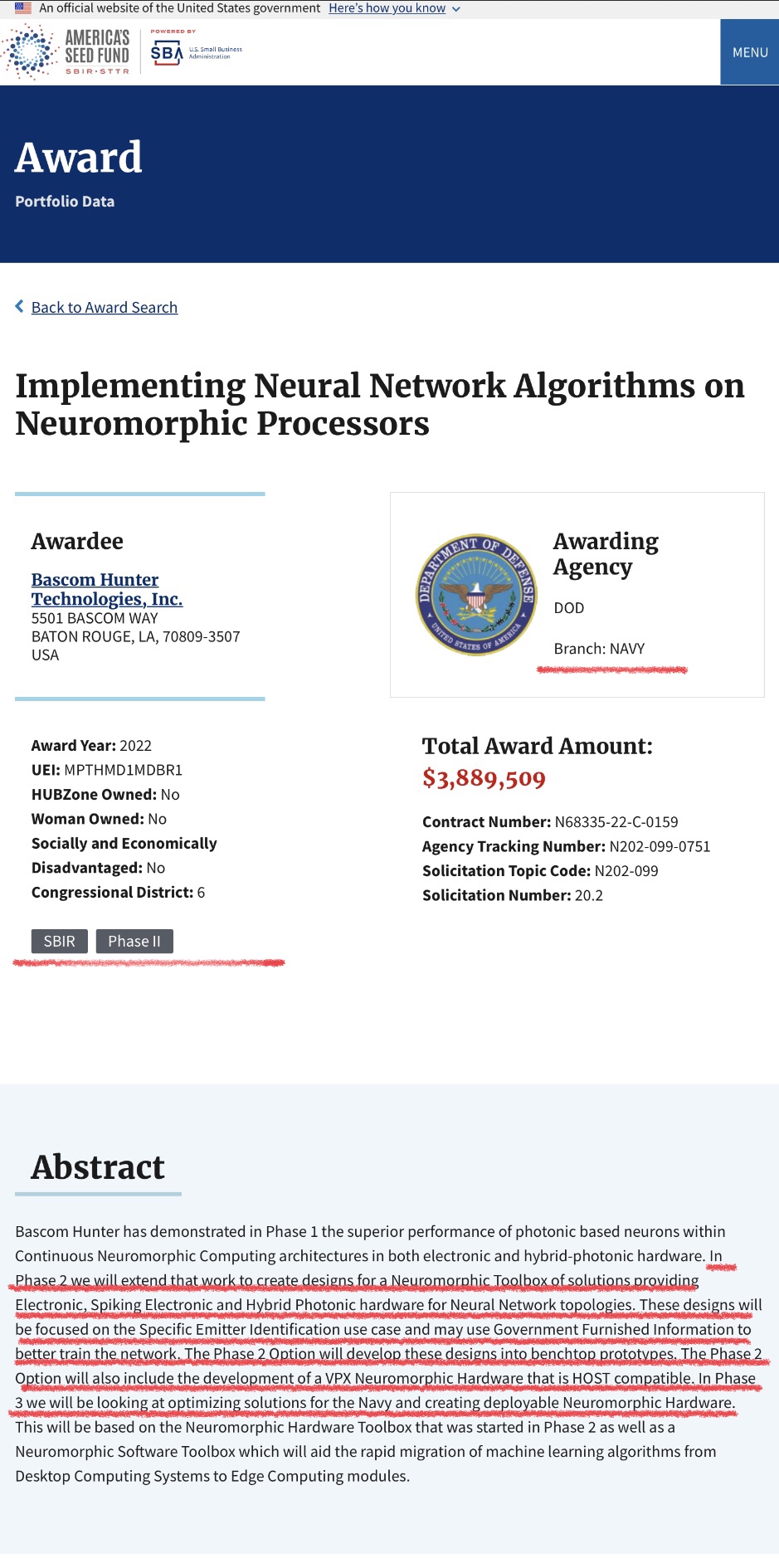Click the contract number N68335-22-C-0159
The image size is (779, 1568).
pos(616,822)
